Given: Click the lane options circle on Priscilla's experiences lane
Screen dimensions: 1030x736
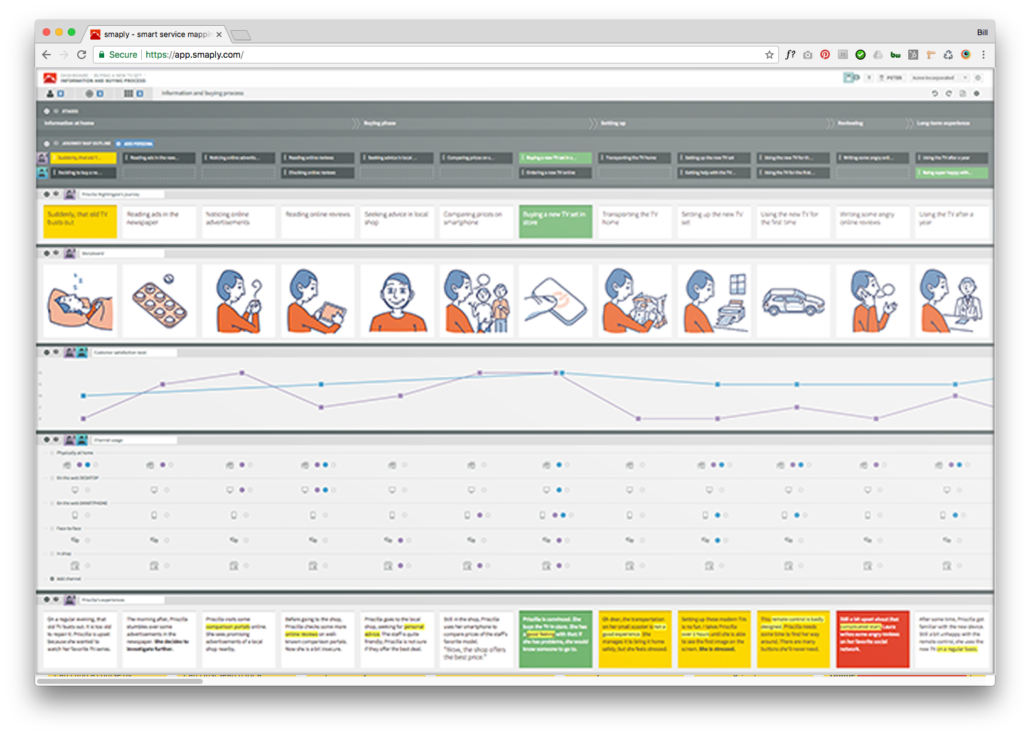Looking at the screenshot, I should (x=47, y=599).
